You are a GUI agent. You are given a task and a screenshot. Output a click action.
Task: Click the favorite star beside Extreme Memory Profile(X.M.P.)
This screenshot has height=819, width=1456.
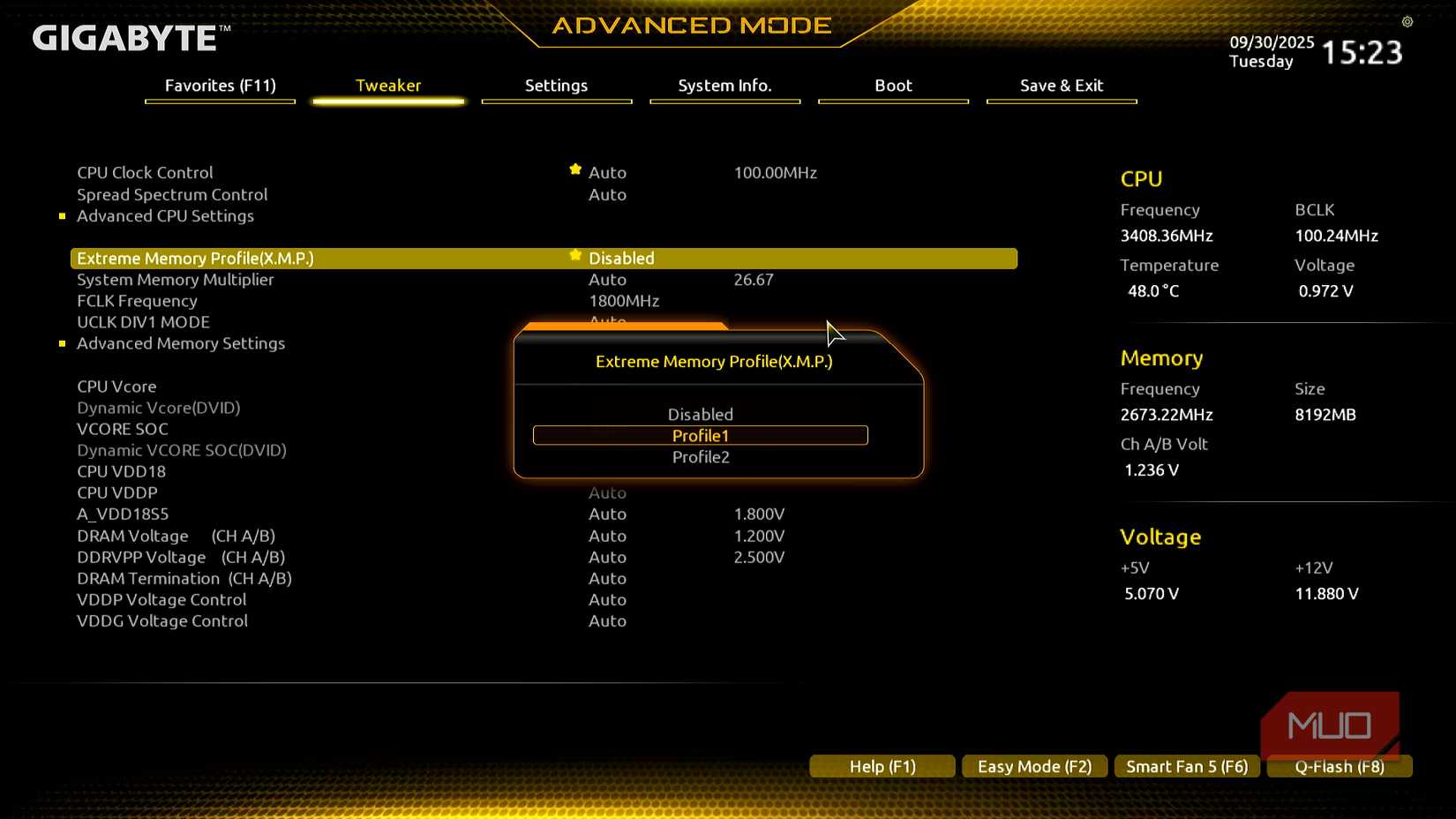[x=575, y=254]
